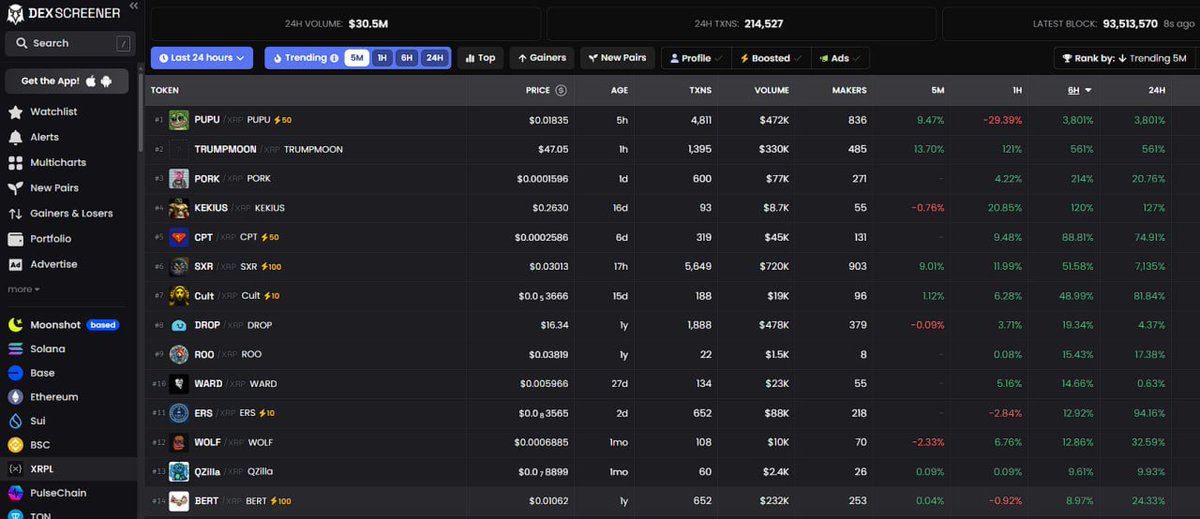Select Sui chain icon
The height and width of the screenshot is (519, 1200).
(15, 421)
